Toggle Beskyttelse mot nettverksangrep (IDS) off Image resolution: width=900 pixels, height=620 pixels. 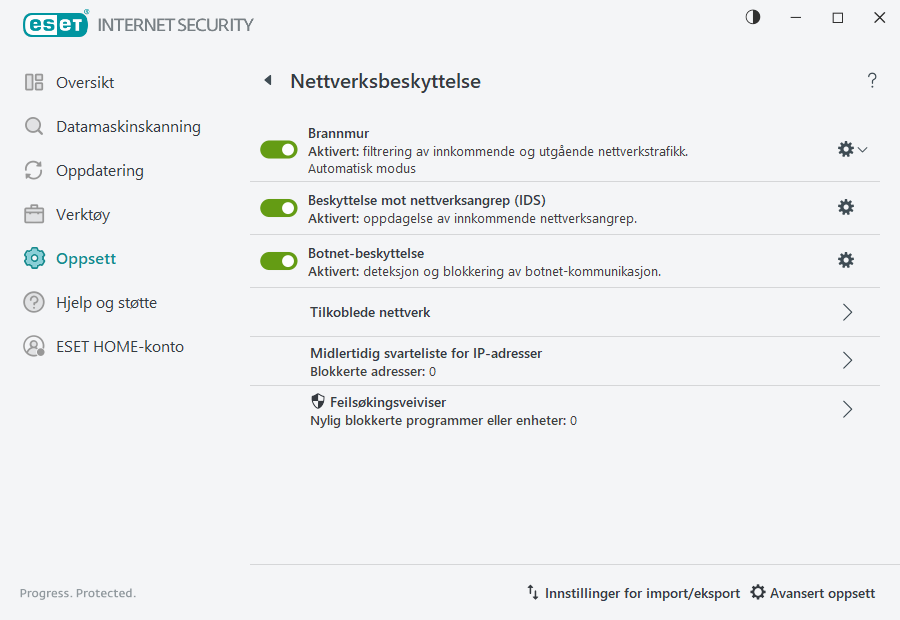278,207
